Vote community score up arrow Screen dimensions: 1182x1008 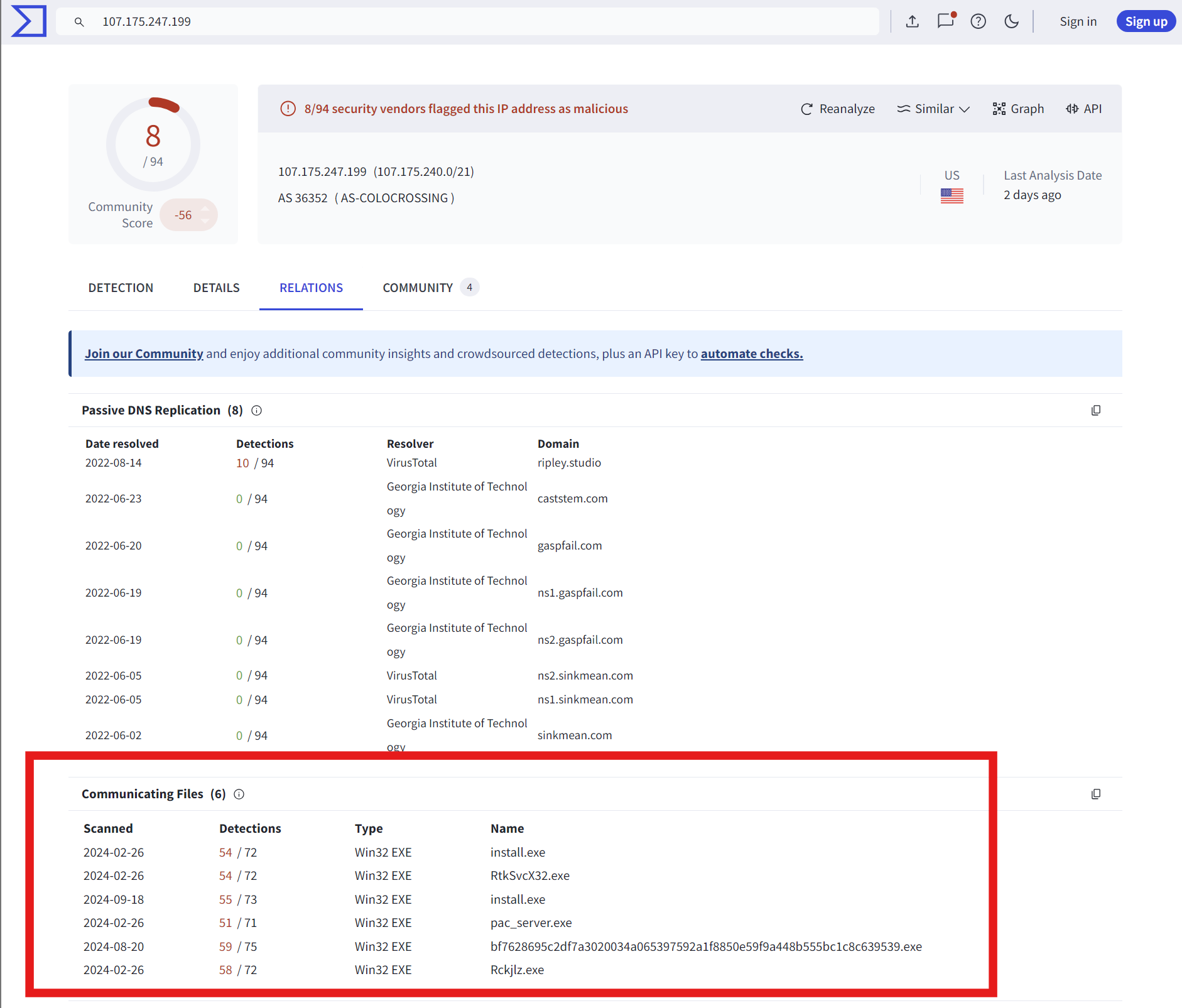(205, 209)
